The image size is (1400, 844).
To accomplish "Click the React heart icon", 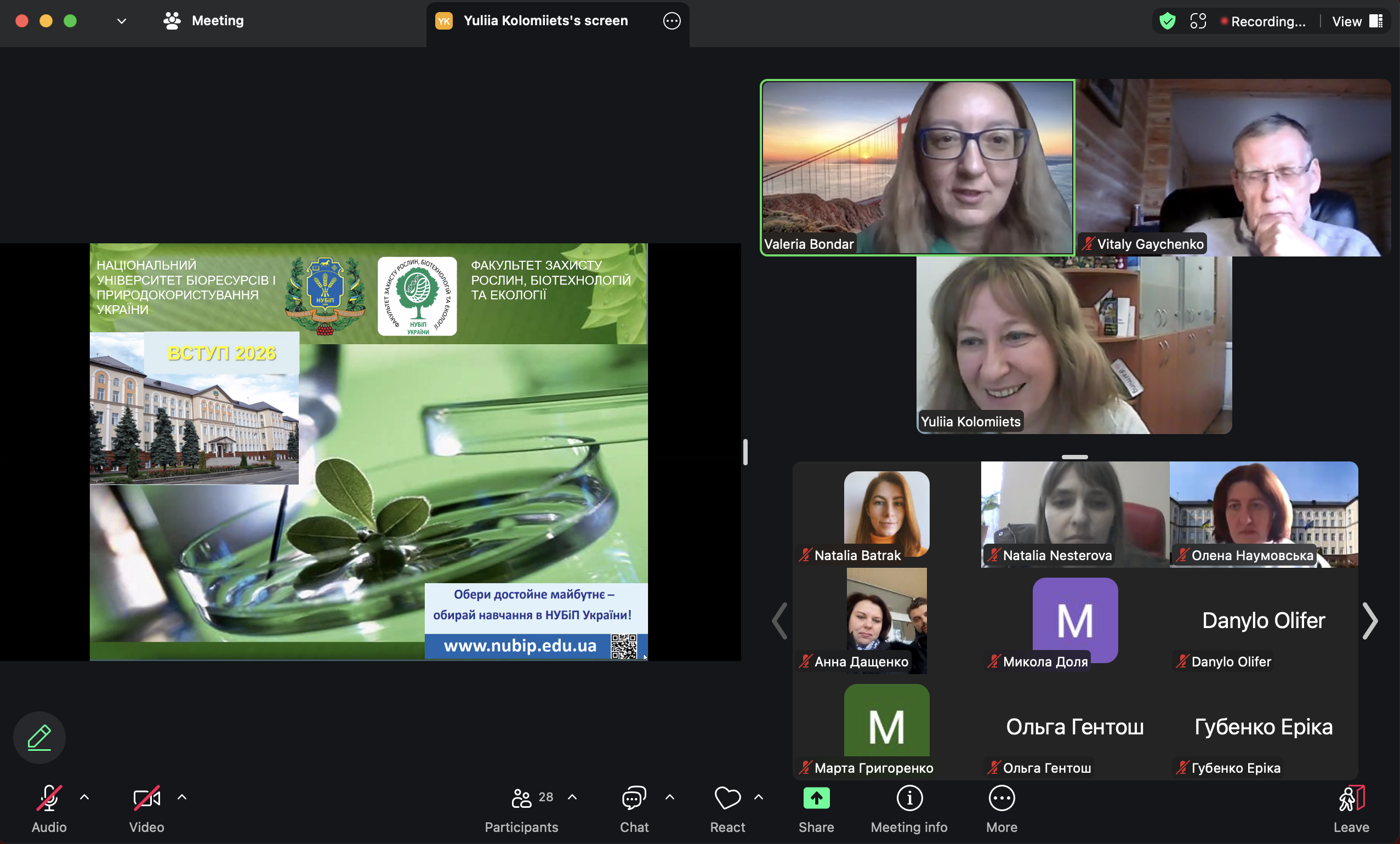I will (727, 798).
